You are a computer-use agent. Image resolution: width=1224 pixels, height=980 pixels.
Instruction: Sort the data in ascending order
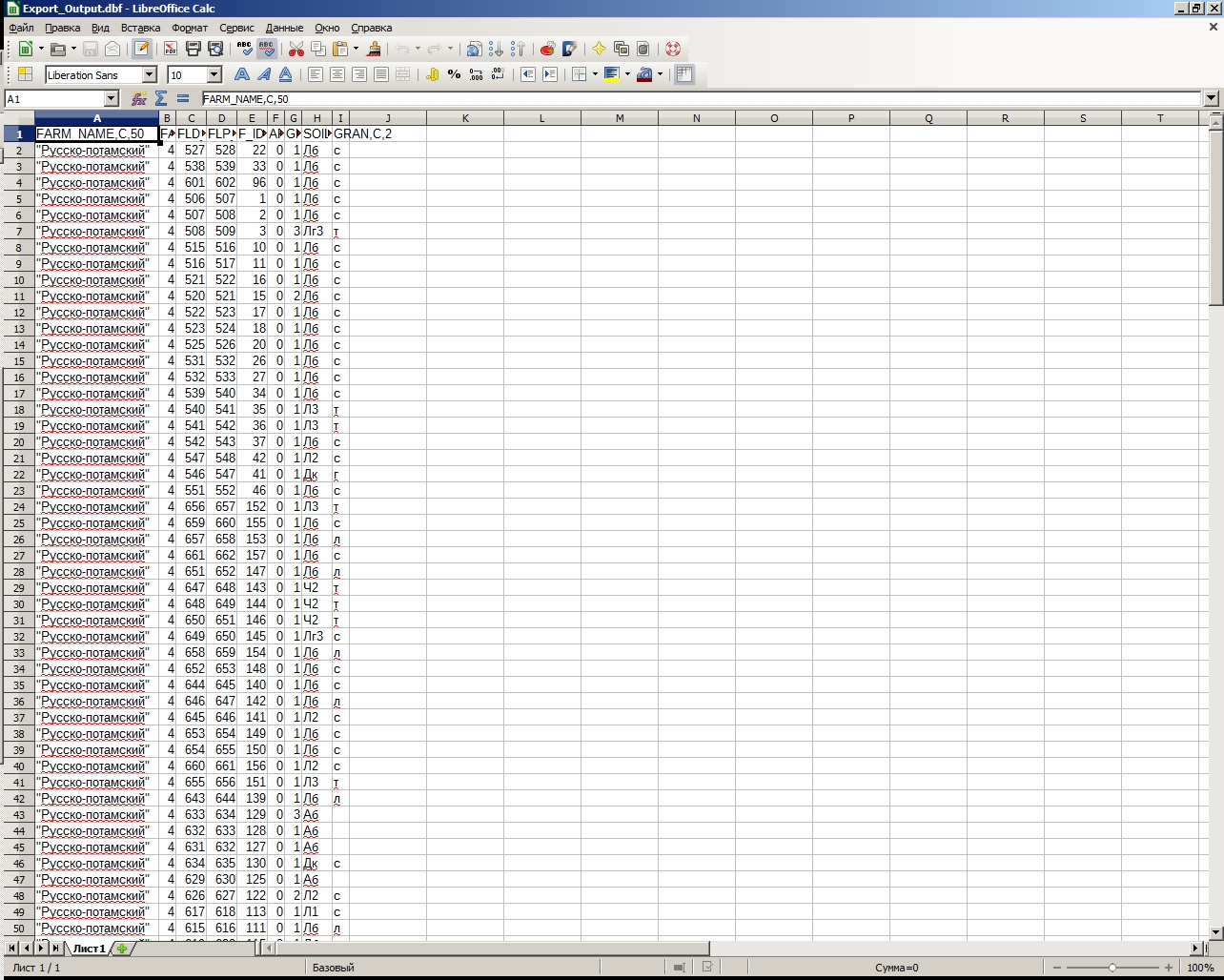pos(497,49)
